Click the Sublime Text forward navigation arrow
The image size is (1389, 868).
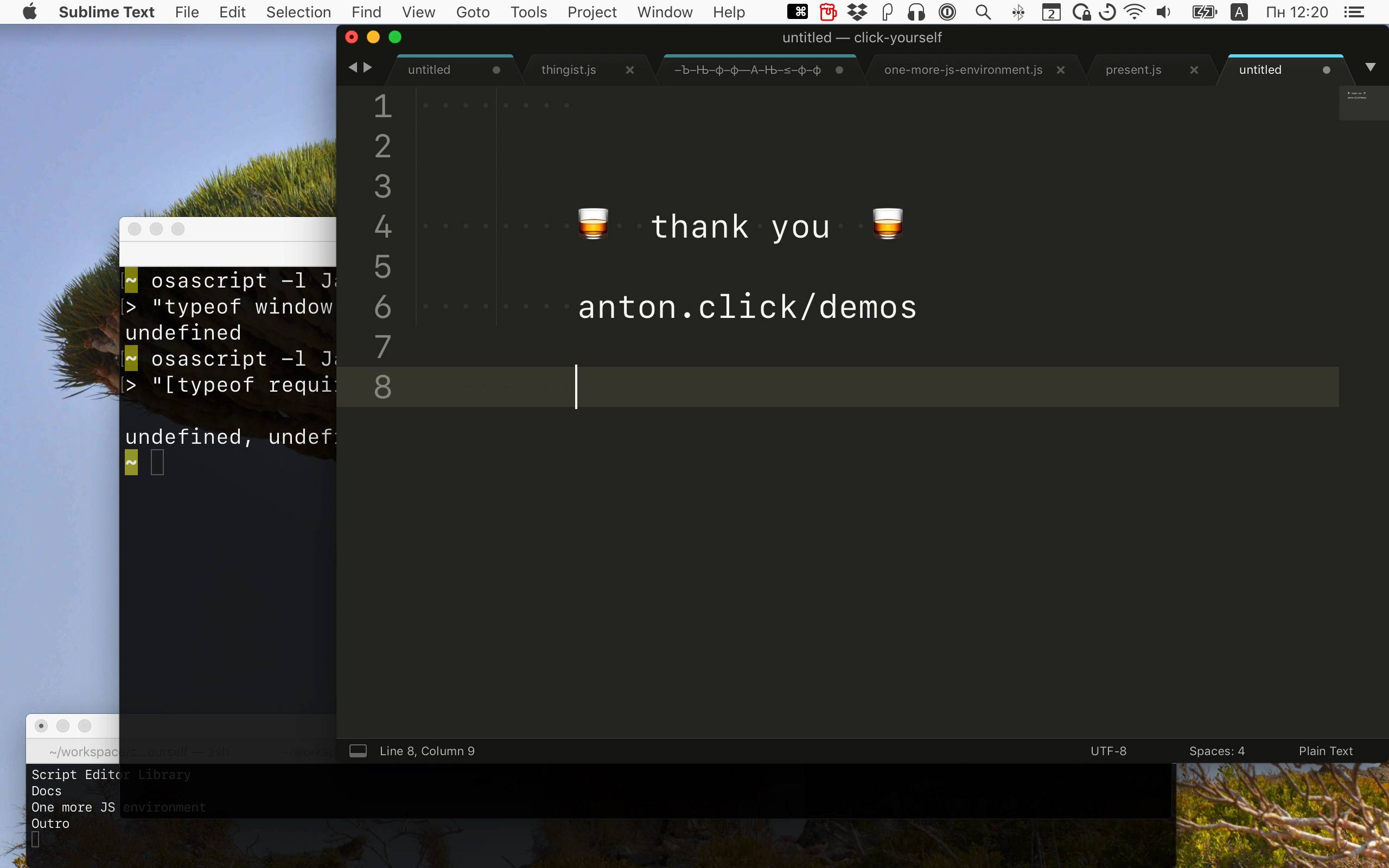tap(365, 69)
